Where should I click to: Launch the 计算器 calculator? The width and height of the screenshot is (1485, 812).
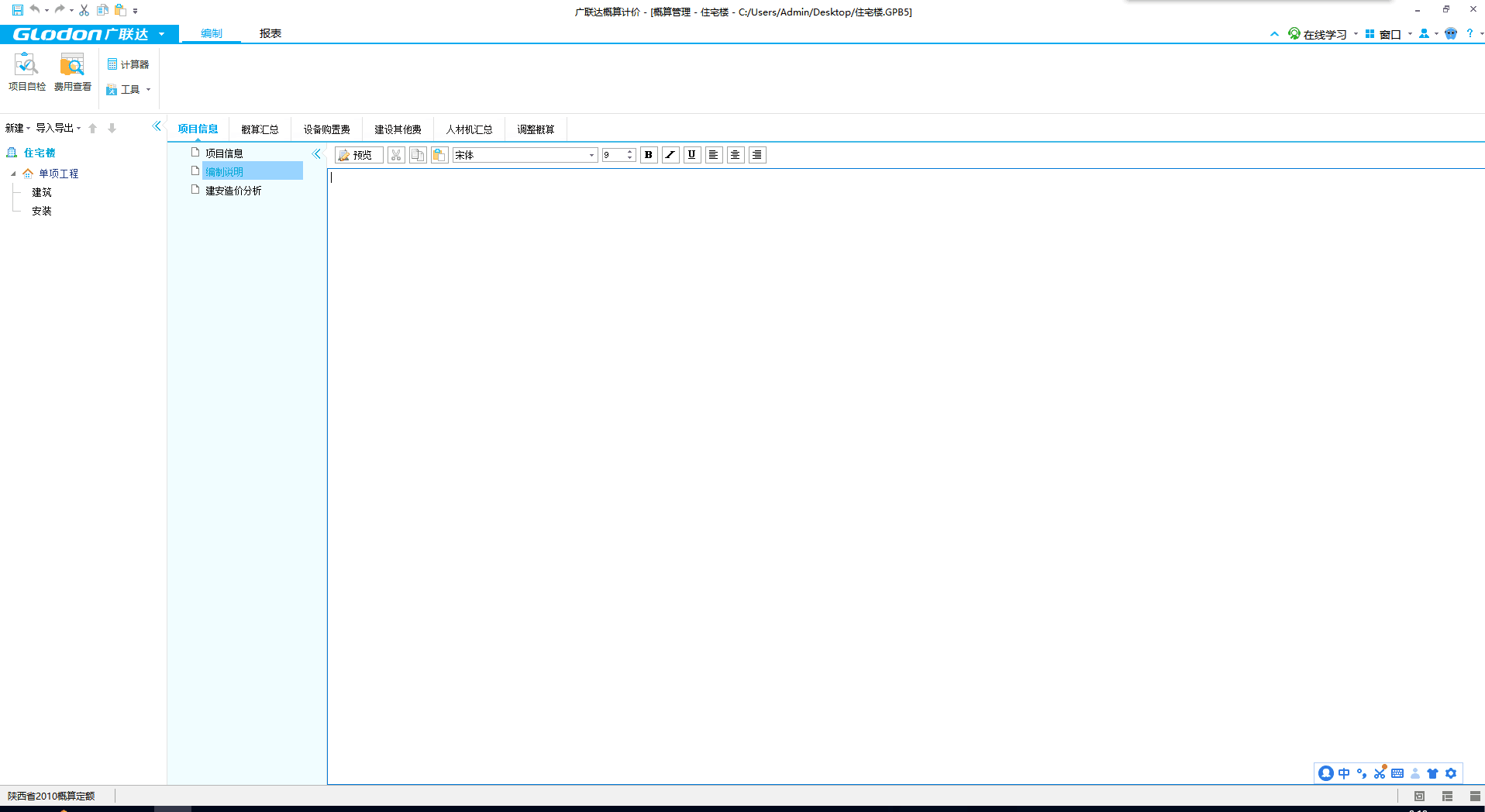pyautogui.click(x=128, y=64)
